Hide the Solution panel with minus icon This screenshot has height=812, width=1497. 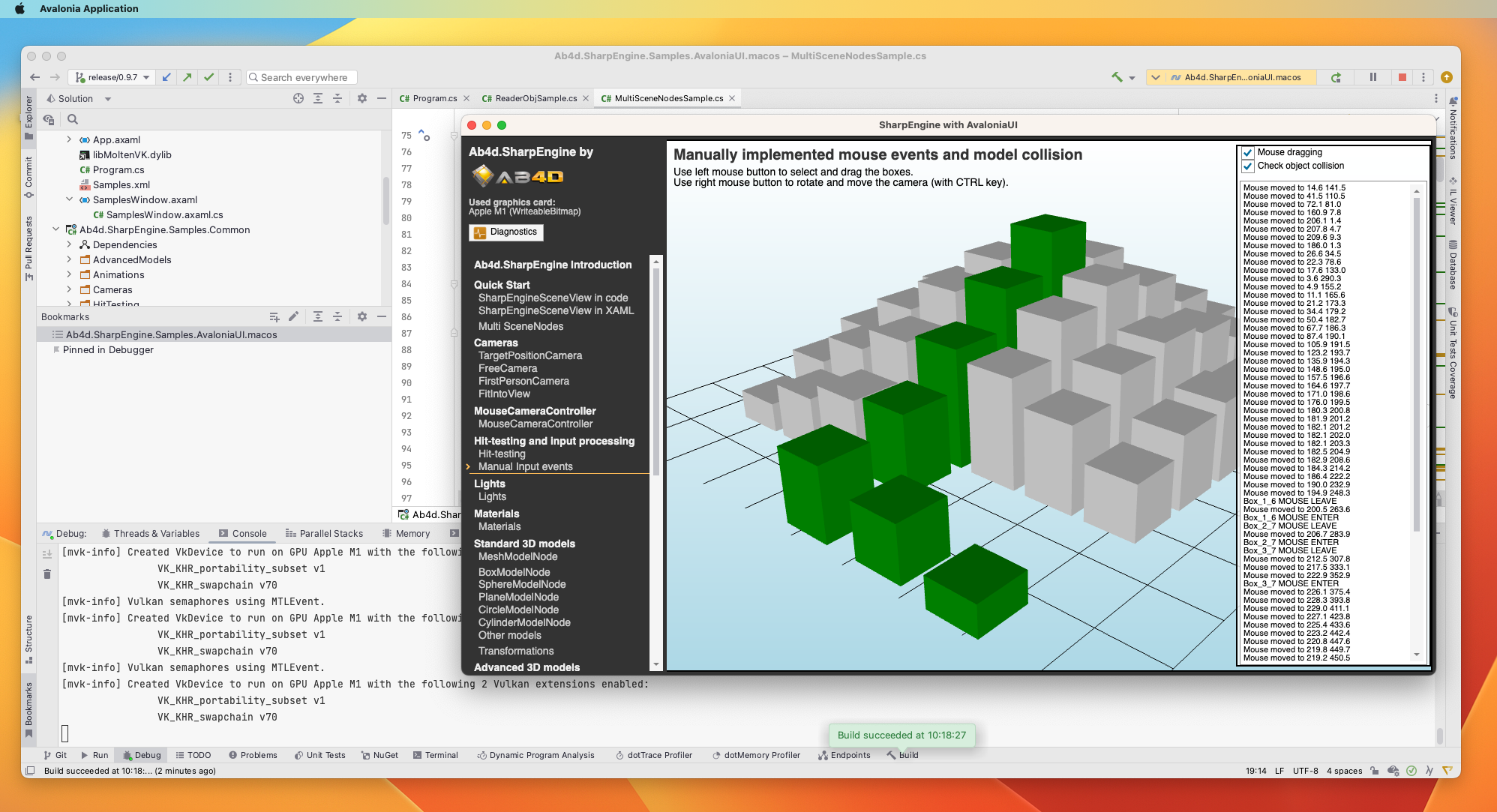point(382,98)
